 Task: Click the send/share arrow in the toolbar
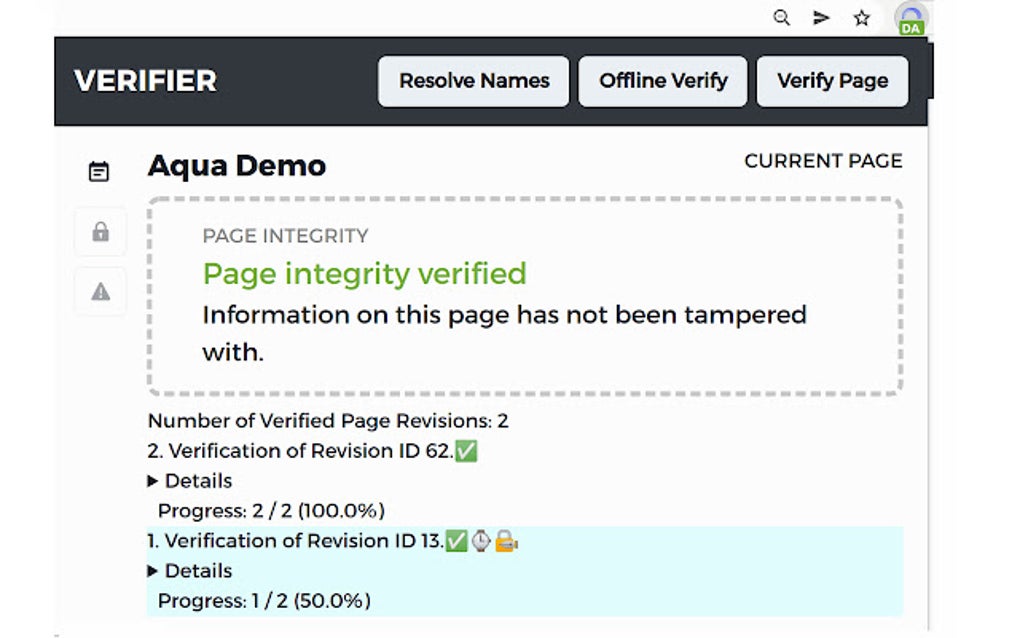(821, 17)
